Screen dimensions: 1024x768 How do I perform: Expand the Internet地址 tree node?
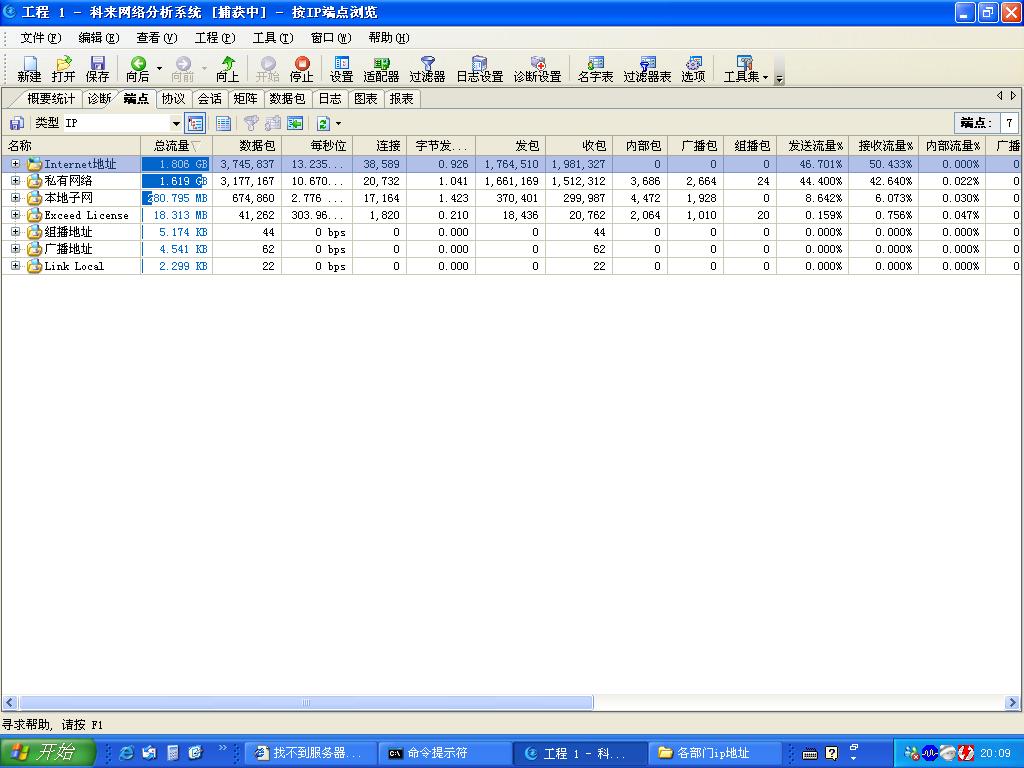tap(15, 164)
